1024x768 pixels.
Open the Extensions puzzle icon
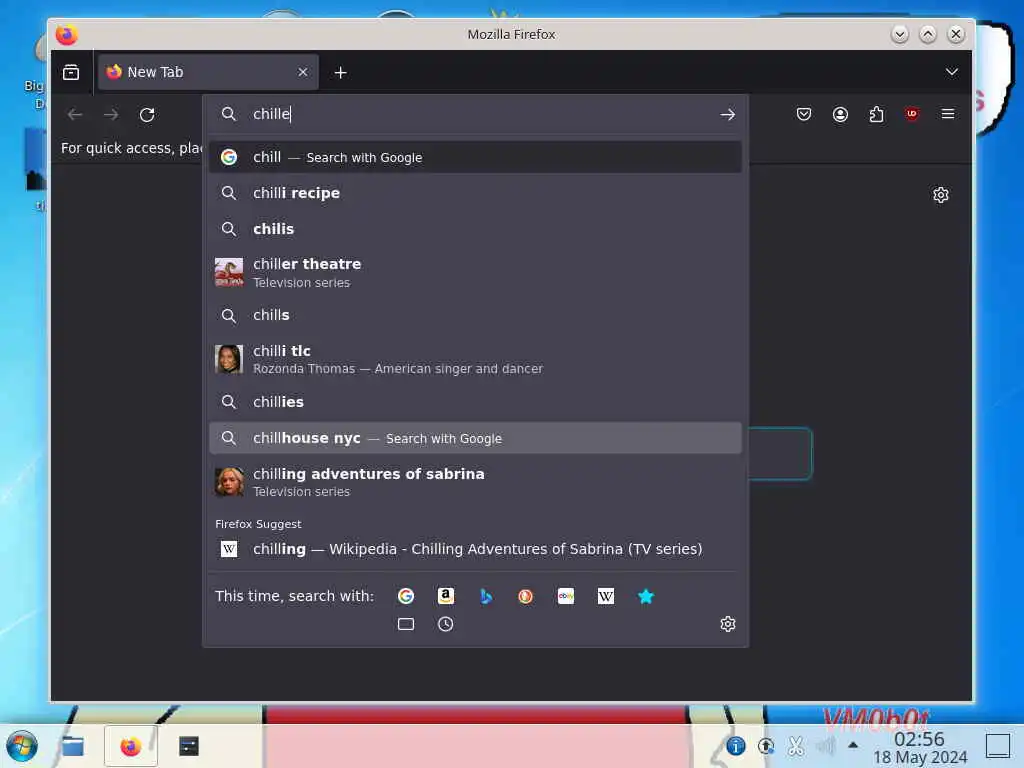click(876, 115)
